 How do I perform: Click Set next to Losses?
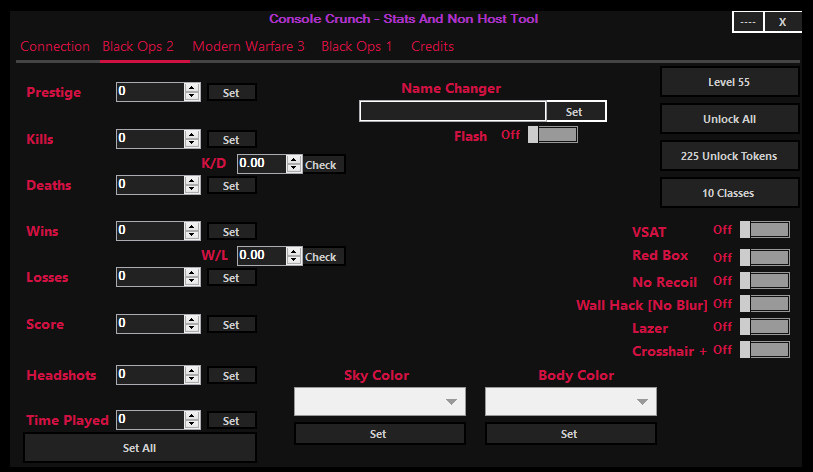tap(231, 278)
